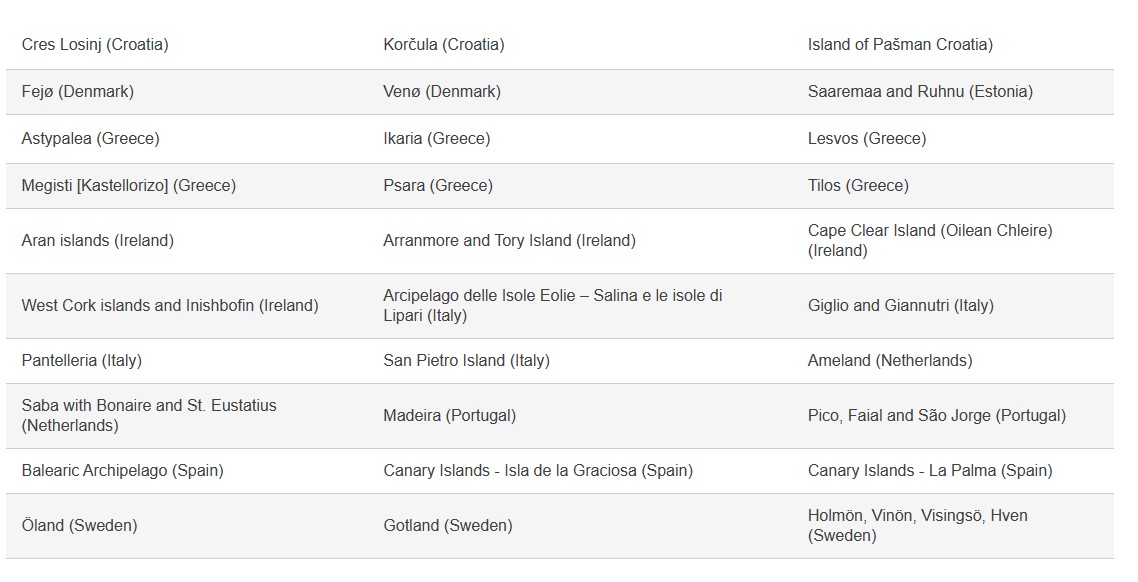Click Arranmore and Tory Island (Ireland)
The image size is (1138, 582).
[x=509, y=241]
